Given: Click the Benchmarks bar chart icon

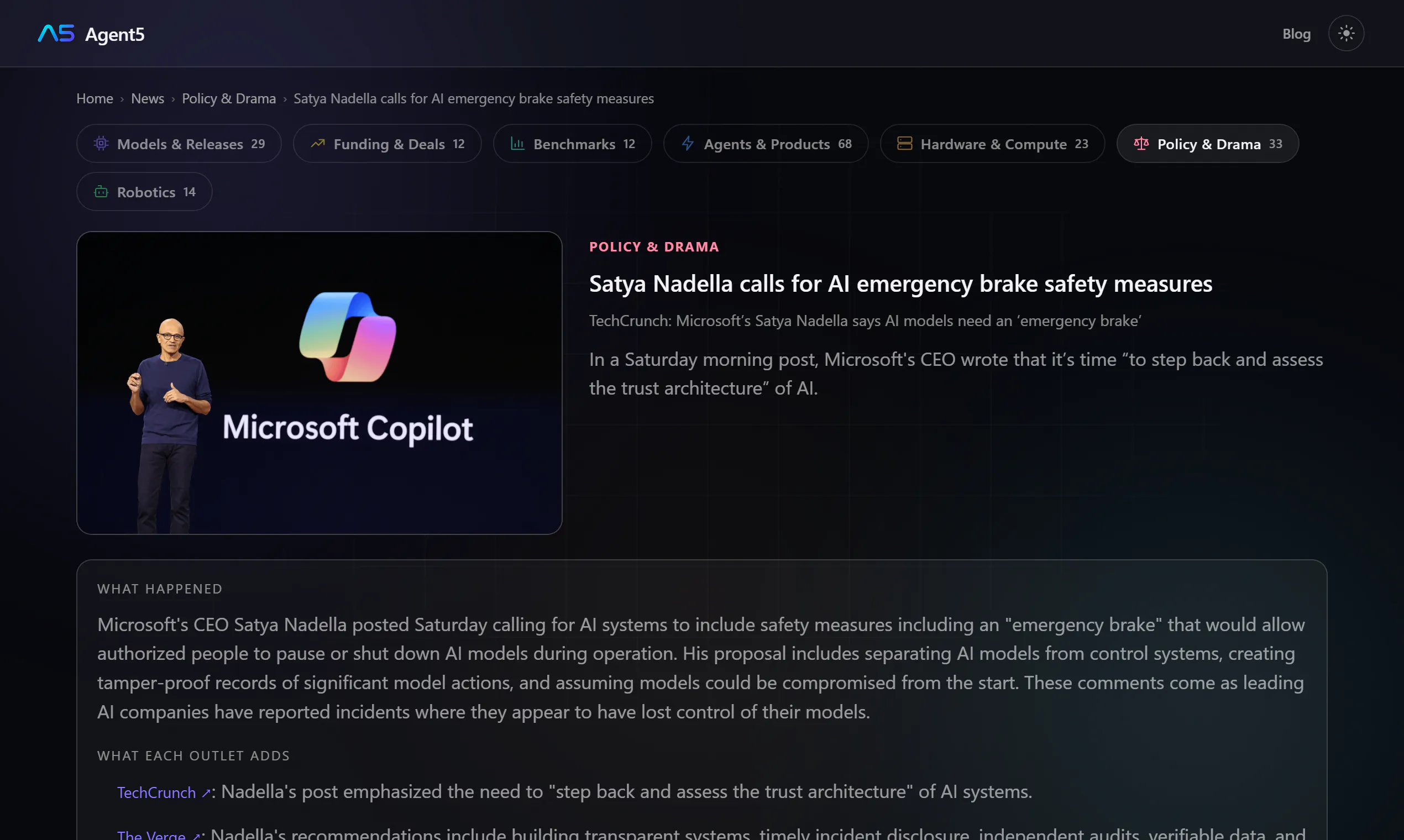Looking at the screenshot, I should pyautogui.click(x=517, y=144).
